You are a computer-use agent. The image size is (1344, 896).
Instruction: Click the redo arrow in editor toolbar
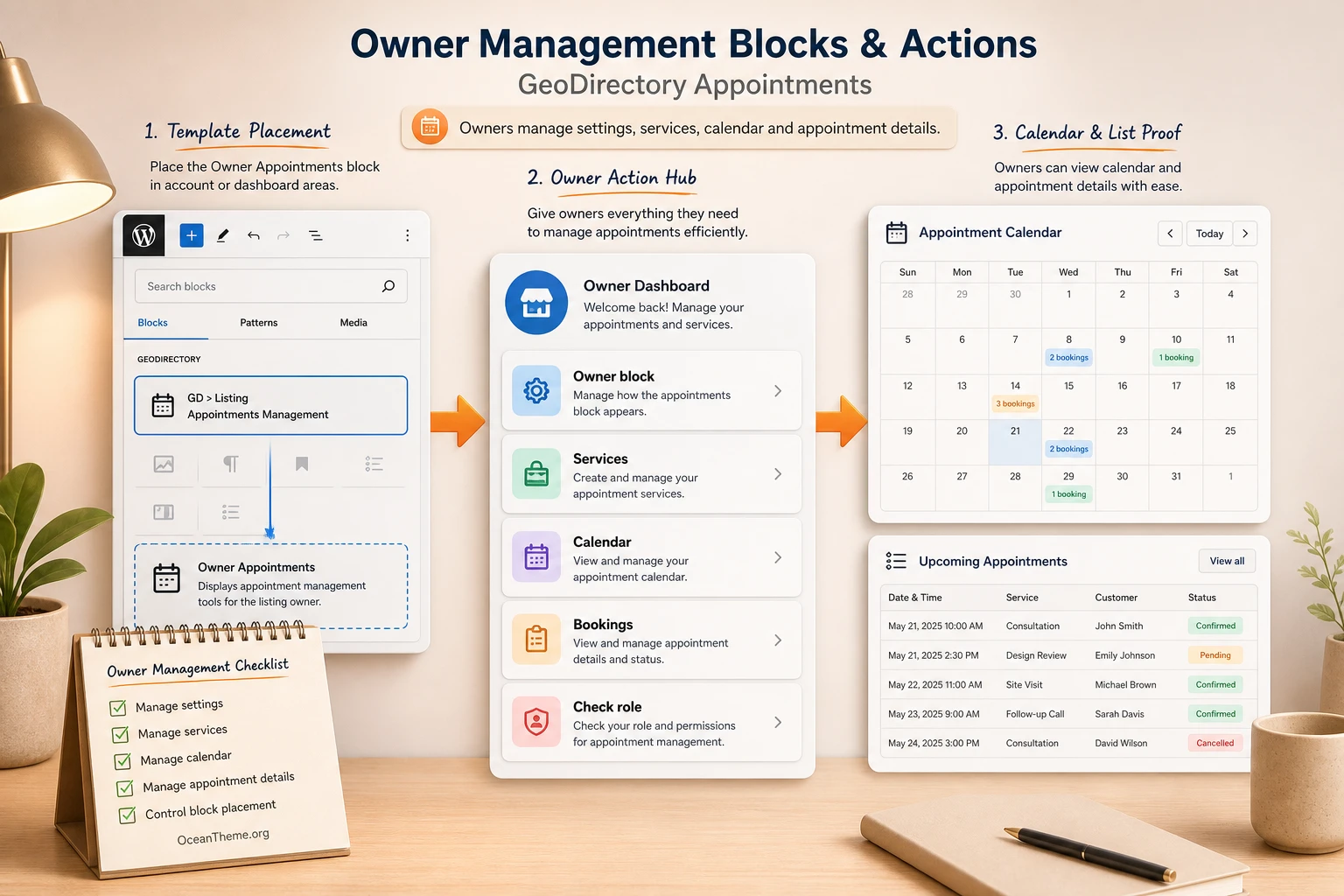point(283,235)
